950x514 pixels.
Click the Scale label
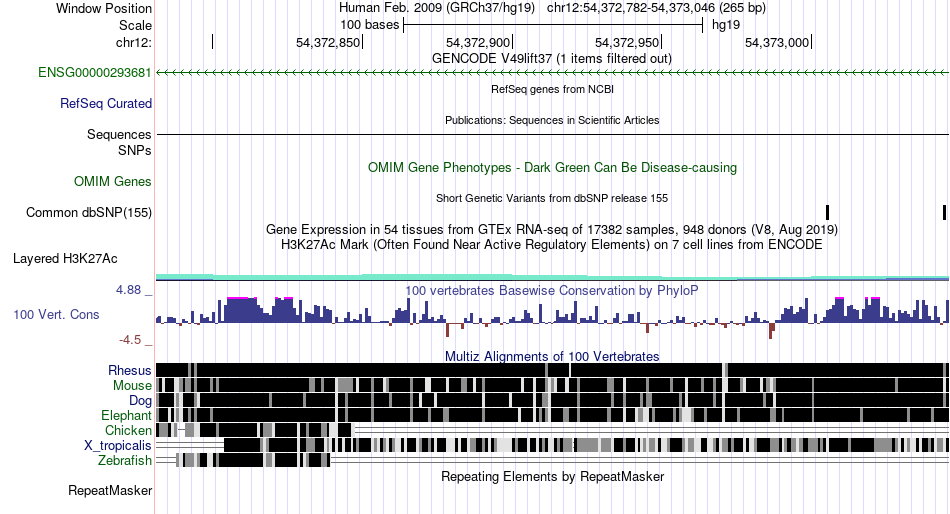click(135, 25)
